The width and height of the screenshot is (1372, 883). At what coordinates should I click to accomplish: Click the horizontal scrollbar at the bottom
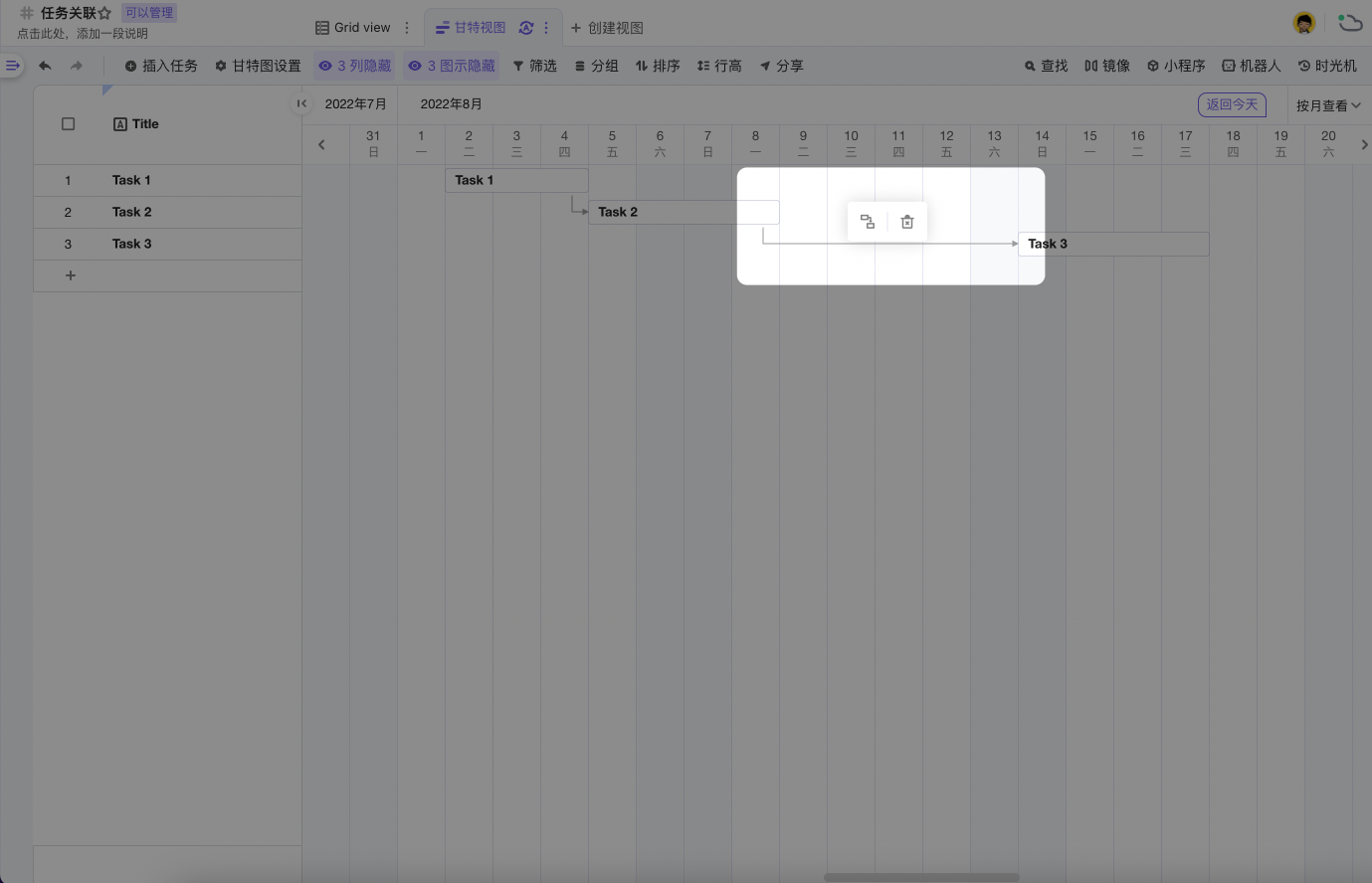[921, 877]
